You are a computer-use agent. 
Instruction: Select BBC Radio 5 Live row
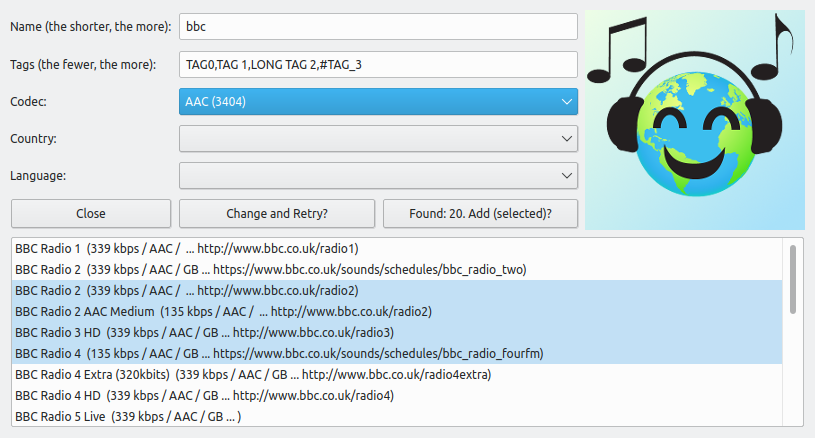coord(397,416)
